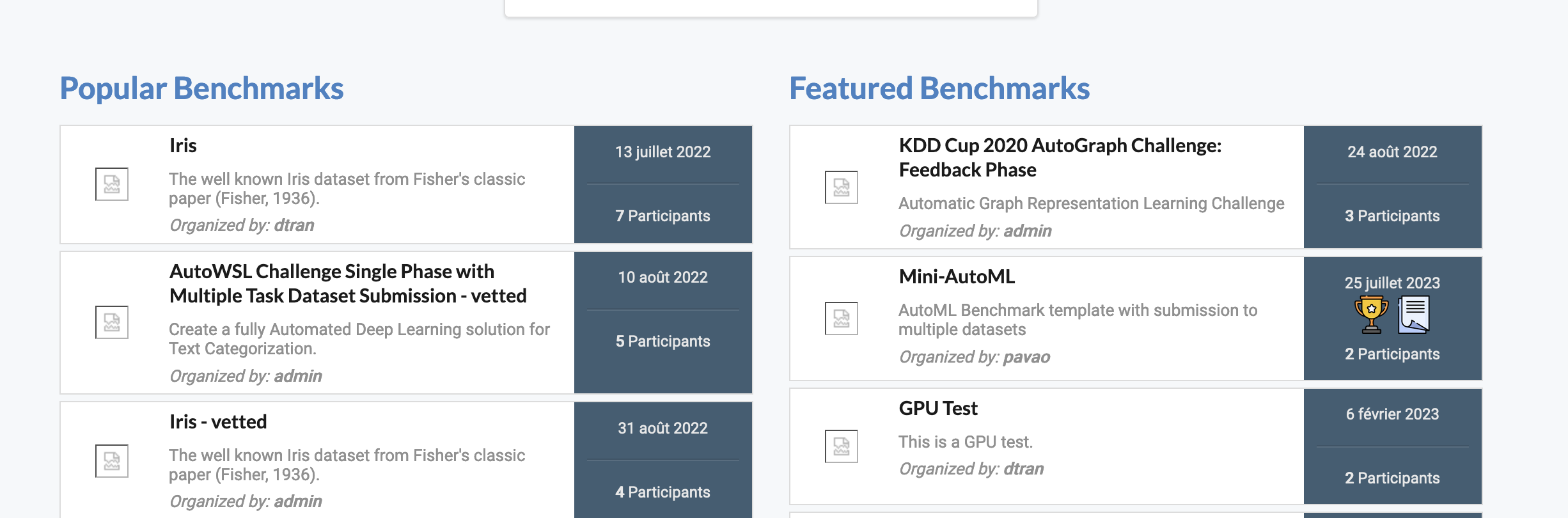Click the 7 Participants count

663,216
